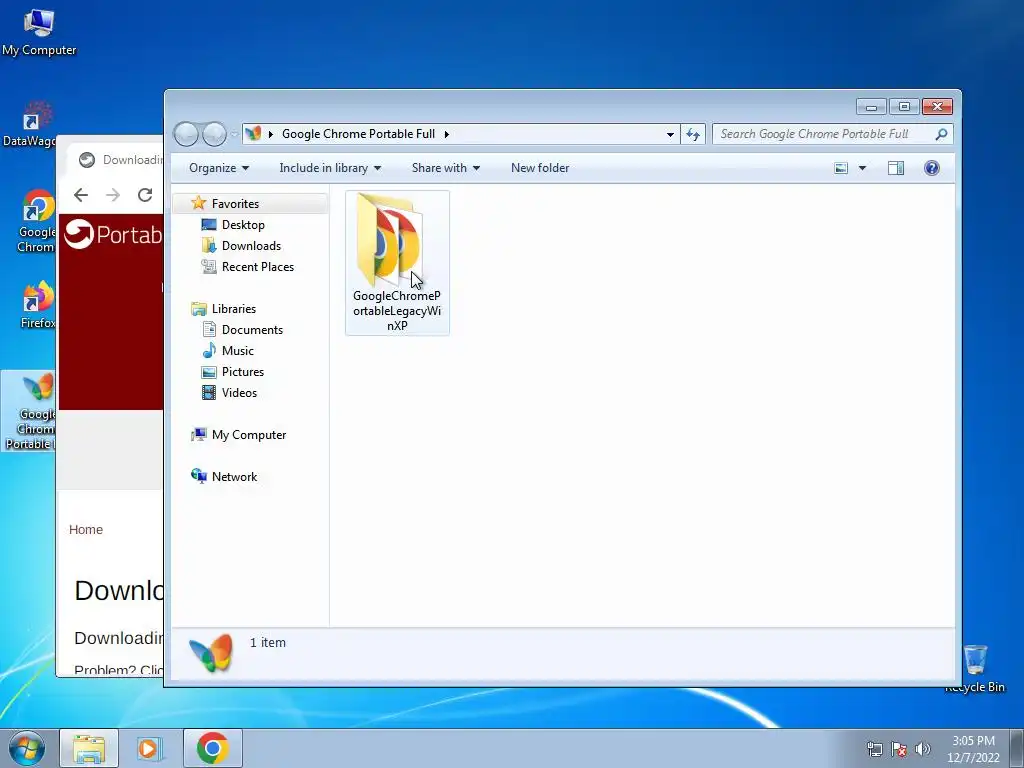Select the Google Chrome desktop shortcut

coord(36,221)
